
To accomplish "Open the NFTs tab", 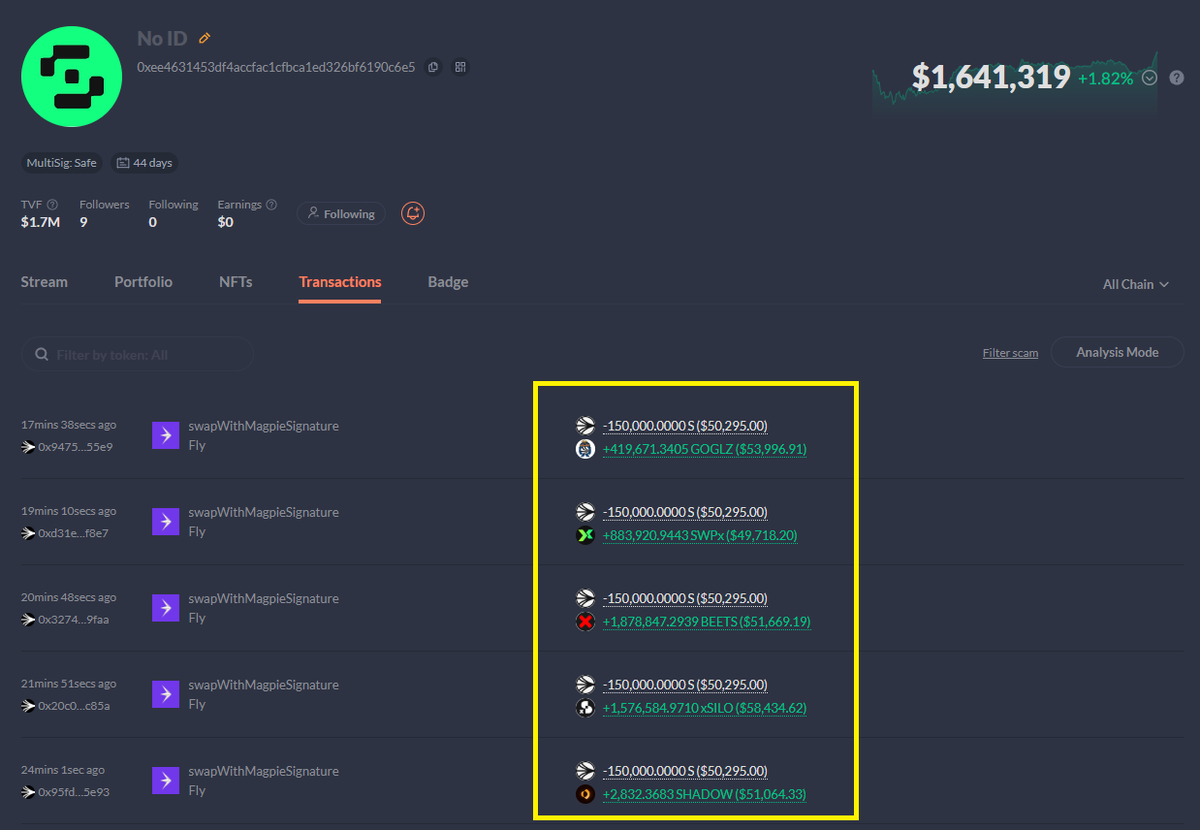I will [236, 282].
